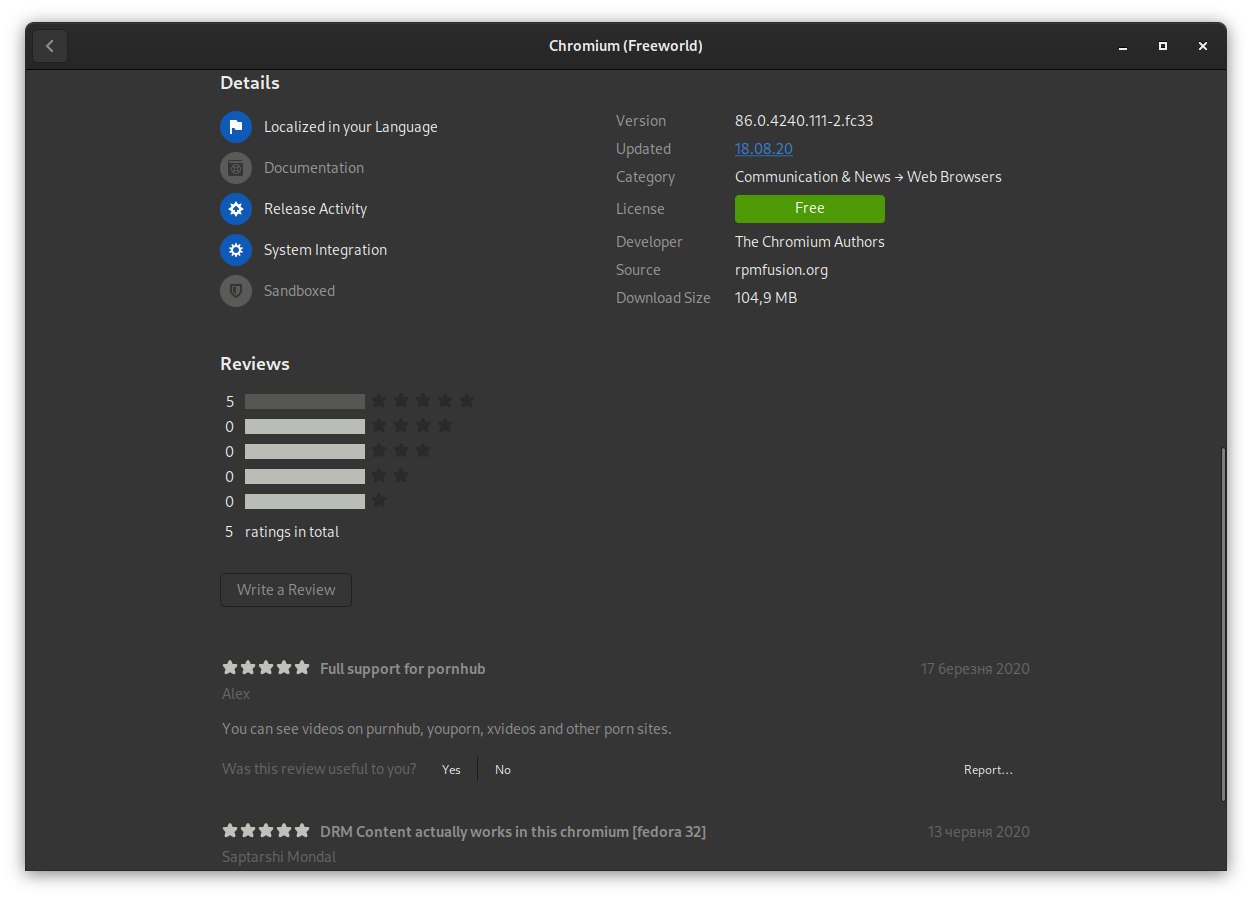The image size is (1252, 899).
Task: Report Alex's review
Action: point(988,770)
